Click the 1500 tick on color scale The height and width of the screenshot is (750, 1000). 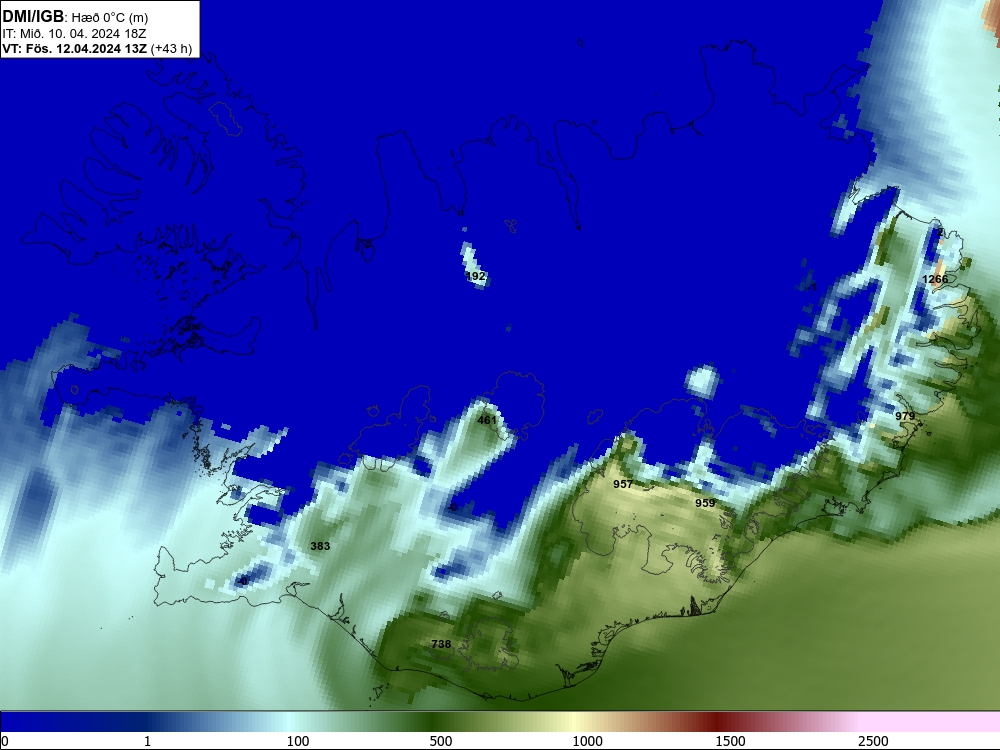[730, 741]
